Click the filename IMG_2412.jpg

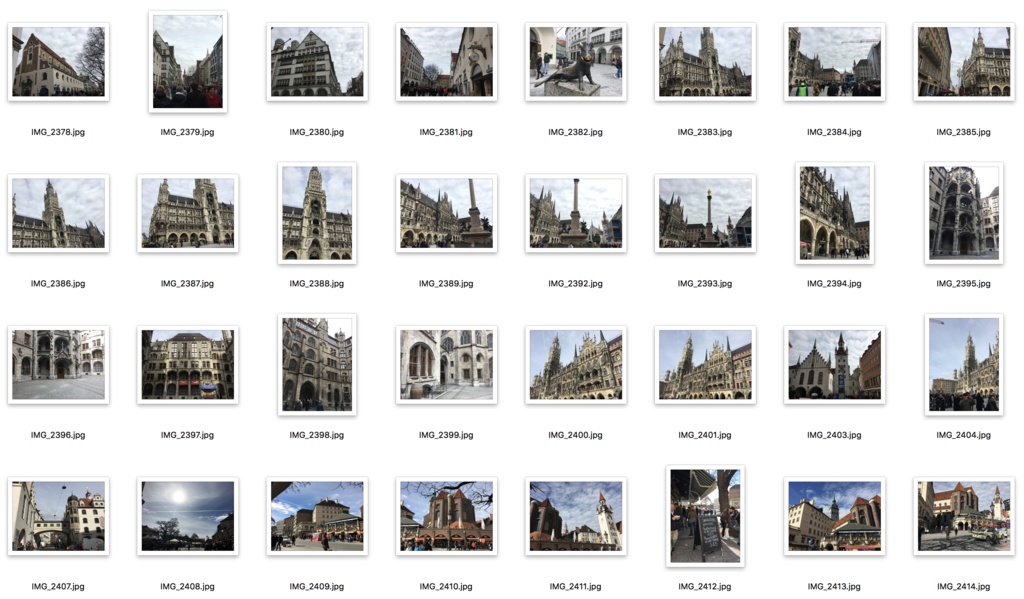(x=705, y=587)
